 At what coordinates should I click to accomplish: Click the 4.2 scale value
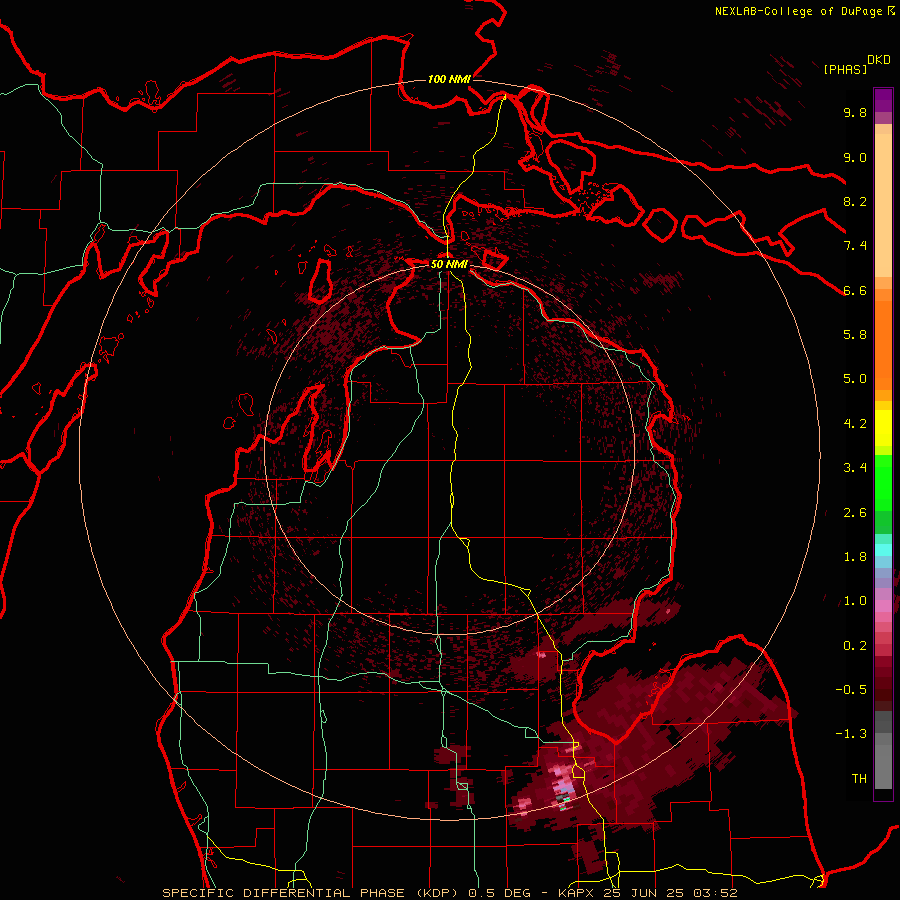pos(855,424)
